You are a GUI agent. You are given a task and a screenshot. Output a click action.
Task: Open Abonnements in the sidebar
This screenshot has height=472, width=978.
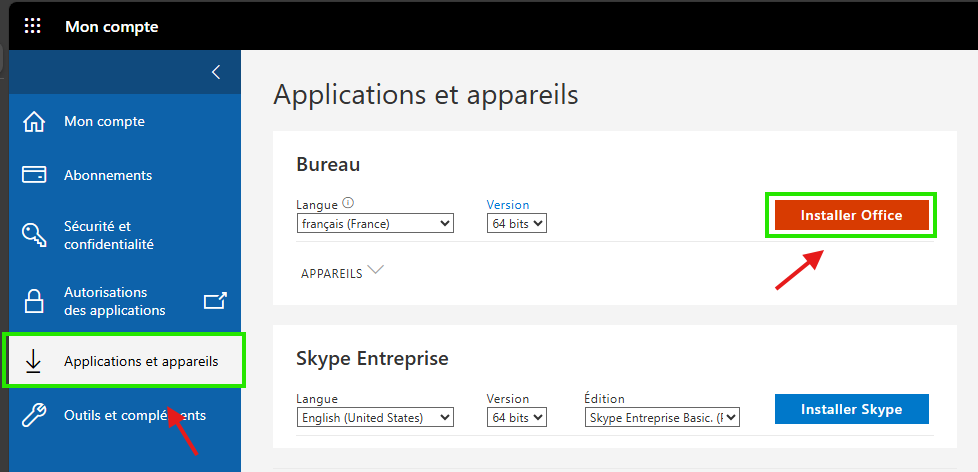click(x=125, y=175)
